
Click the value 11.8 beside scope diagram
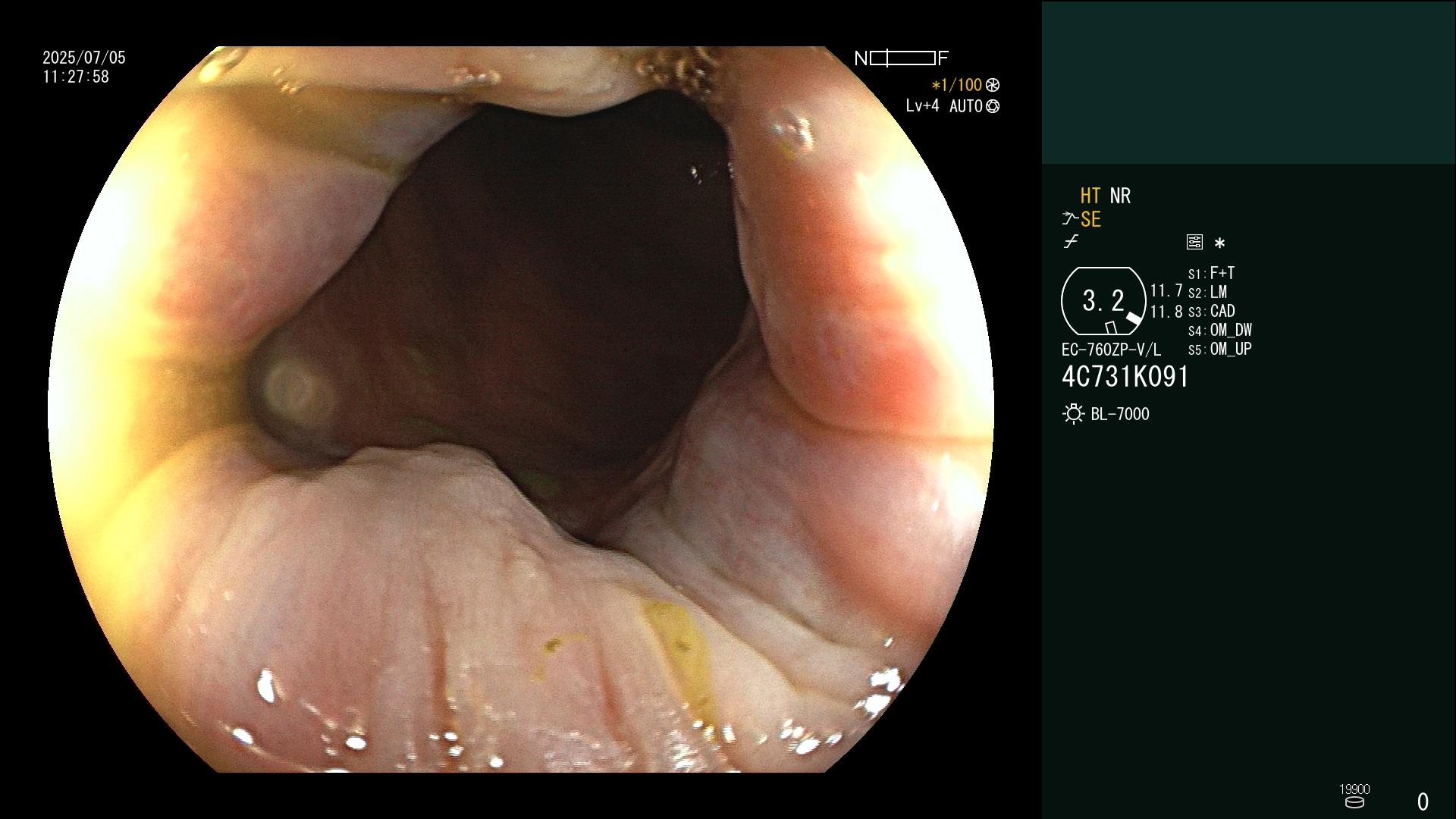1166,312
